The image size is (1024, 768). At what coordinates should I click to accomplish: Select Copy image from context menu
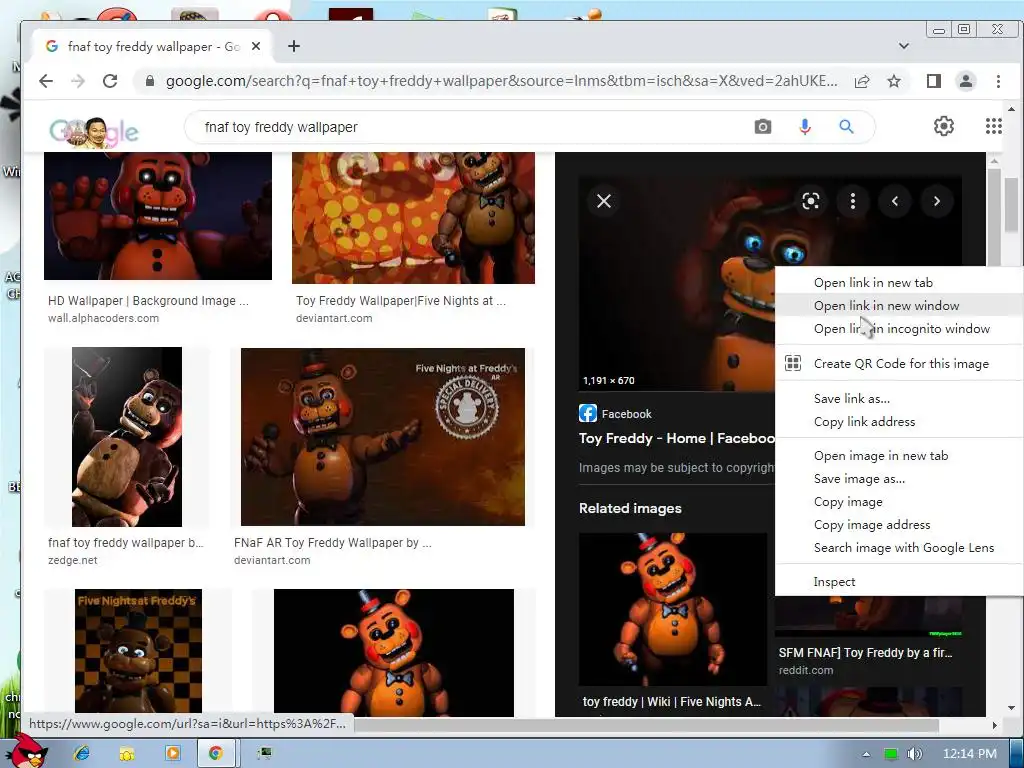[x=899, y=502]
